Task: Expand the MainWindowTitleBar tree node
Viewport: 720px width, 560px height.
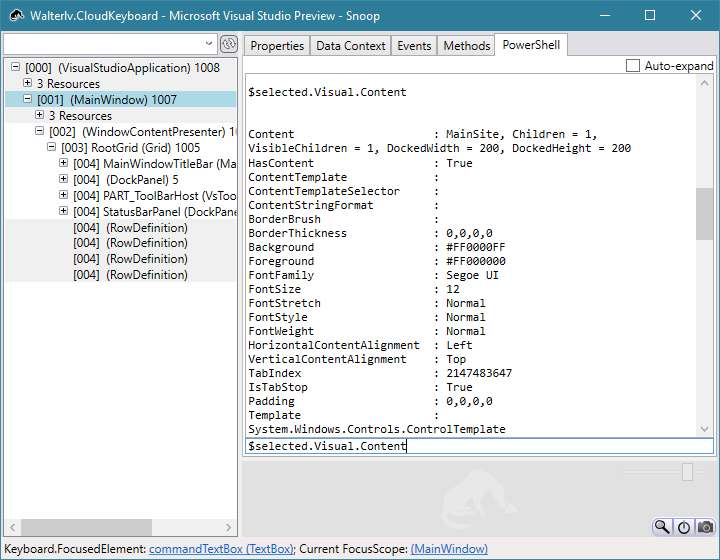Action: [64, 164]
